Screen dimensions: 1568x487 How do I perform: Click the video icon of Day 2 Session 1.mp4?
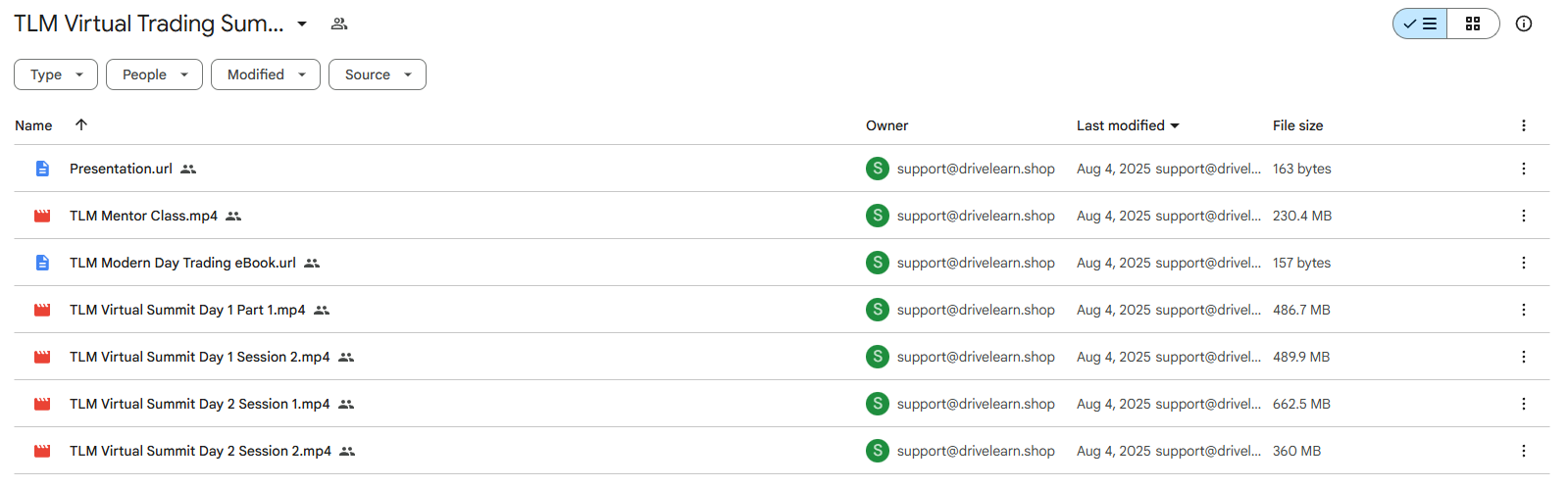click(x=42, y=404)
